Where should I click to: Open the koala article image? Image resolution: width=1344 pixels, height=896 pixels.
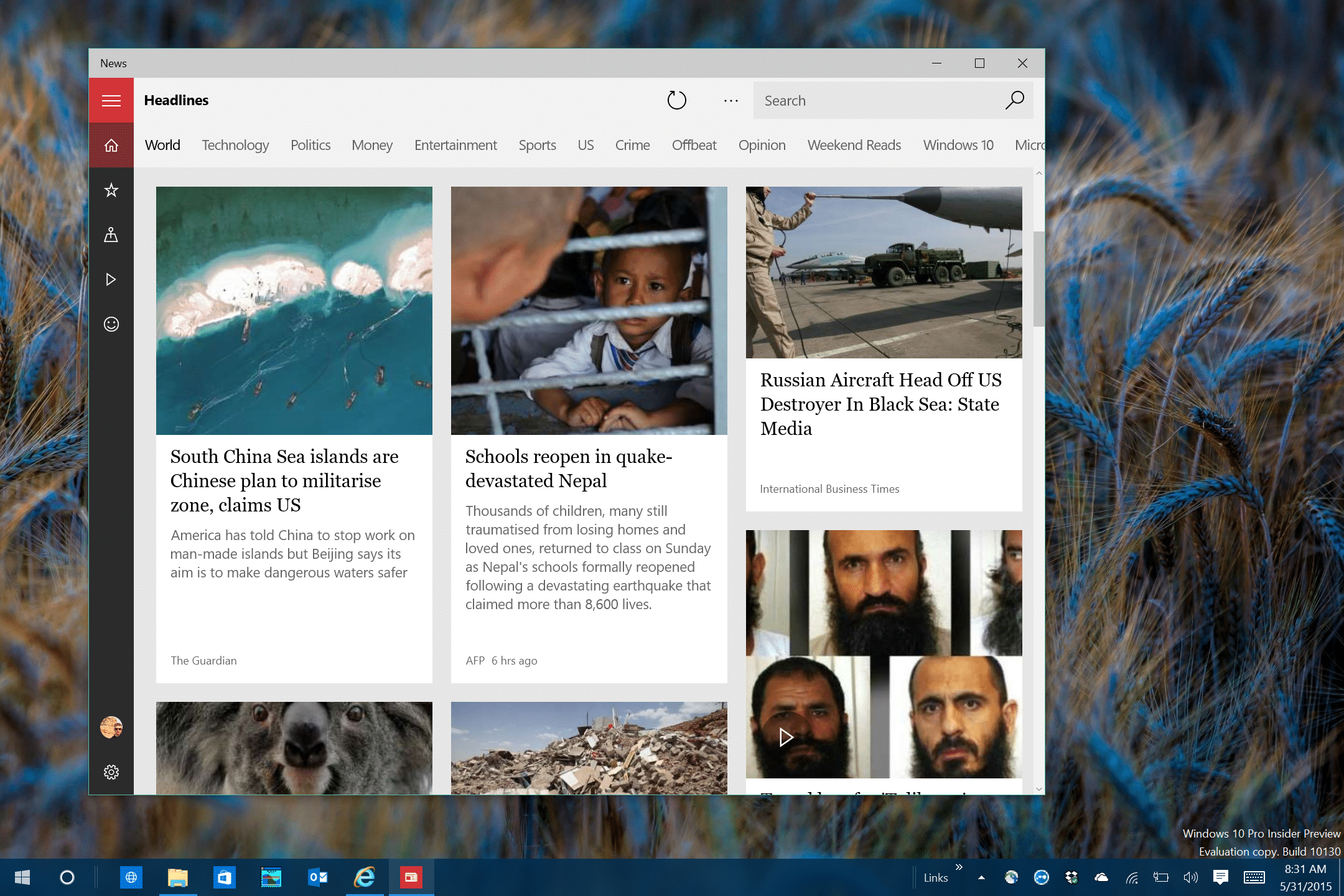coord(294,748)
